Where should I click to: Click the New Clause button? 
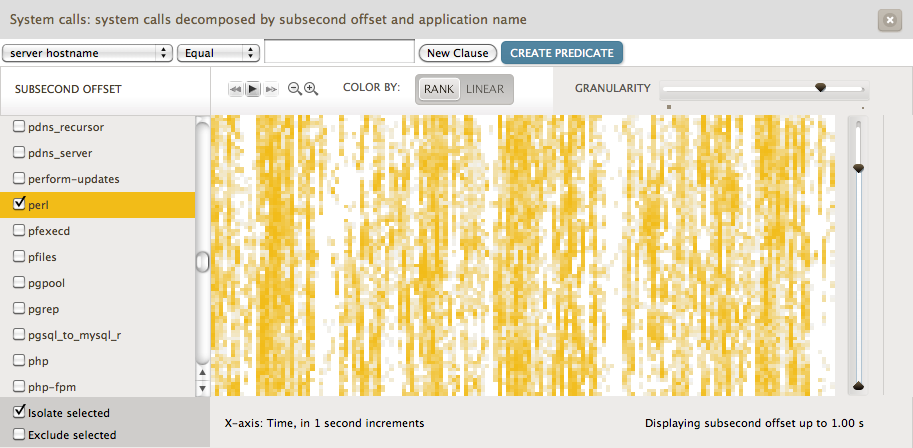tap(457, 53)
